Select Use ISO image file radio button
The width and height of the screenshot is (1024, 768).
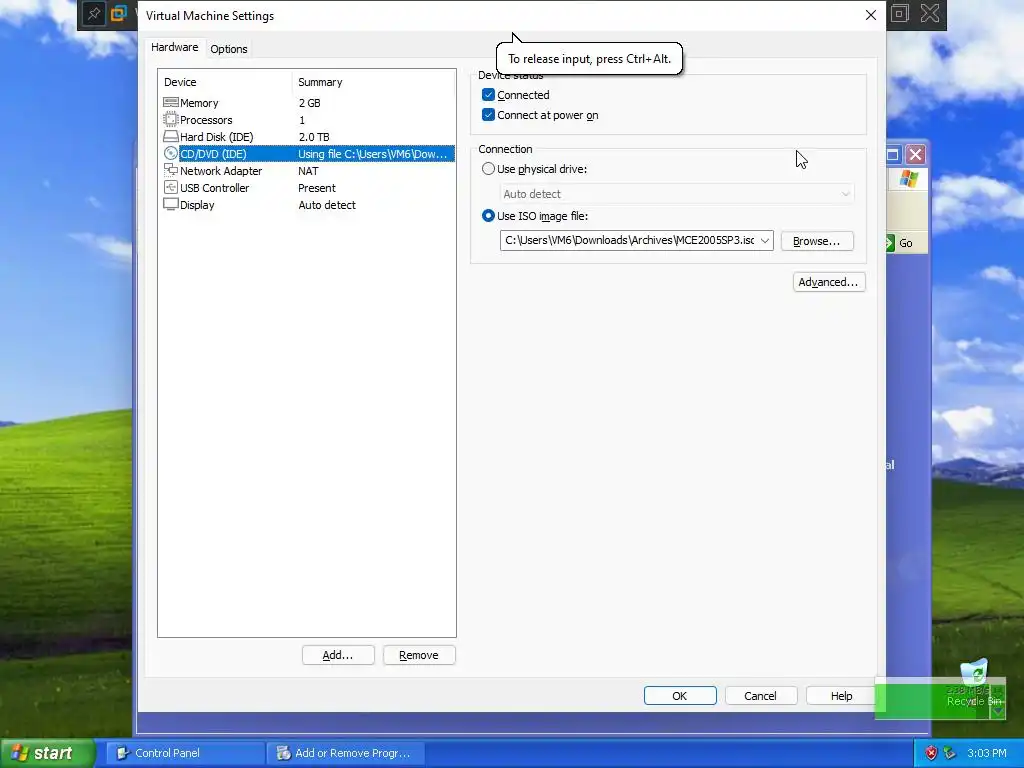pyautogui.click(x=488, y=216)
